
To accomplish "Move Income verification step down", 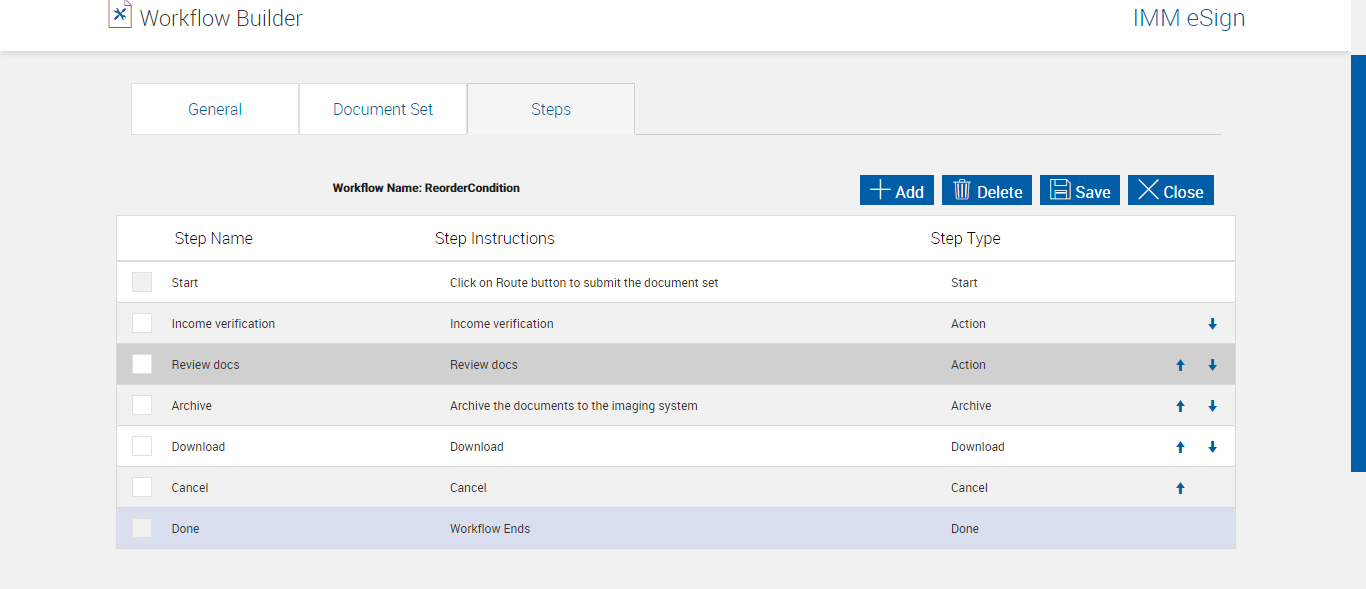I will (x=1212, y=324).
